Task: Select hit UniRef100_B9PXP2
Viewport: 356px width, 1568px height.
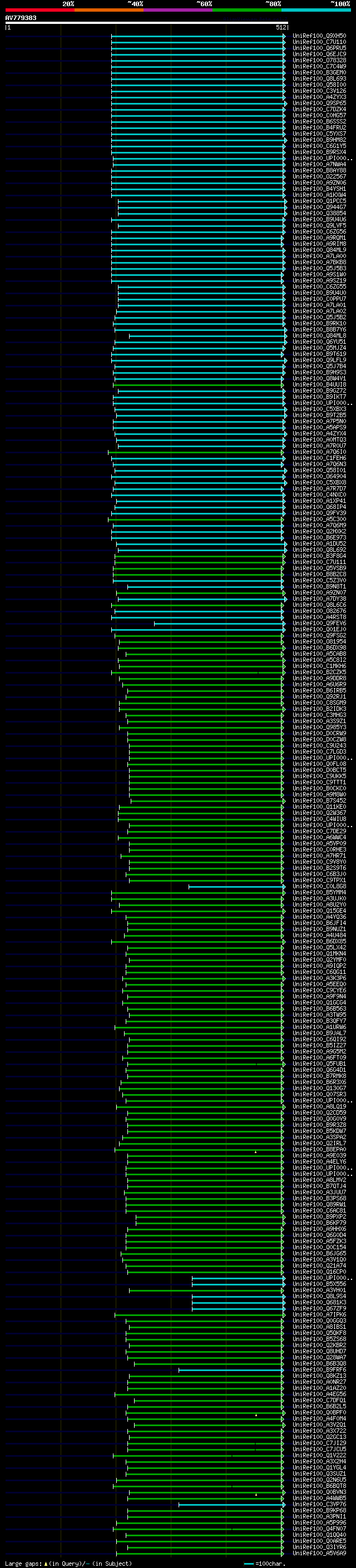Action: [x=319, y=1217]
